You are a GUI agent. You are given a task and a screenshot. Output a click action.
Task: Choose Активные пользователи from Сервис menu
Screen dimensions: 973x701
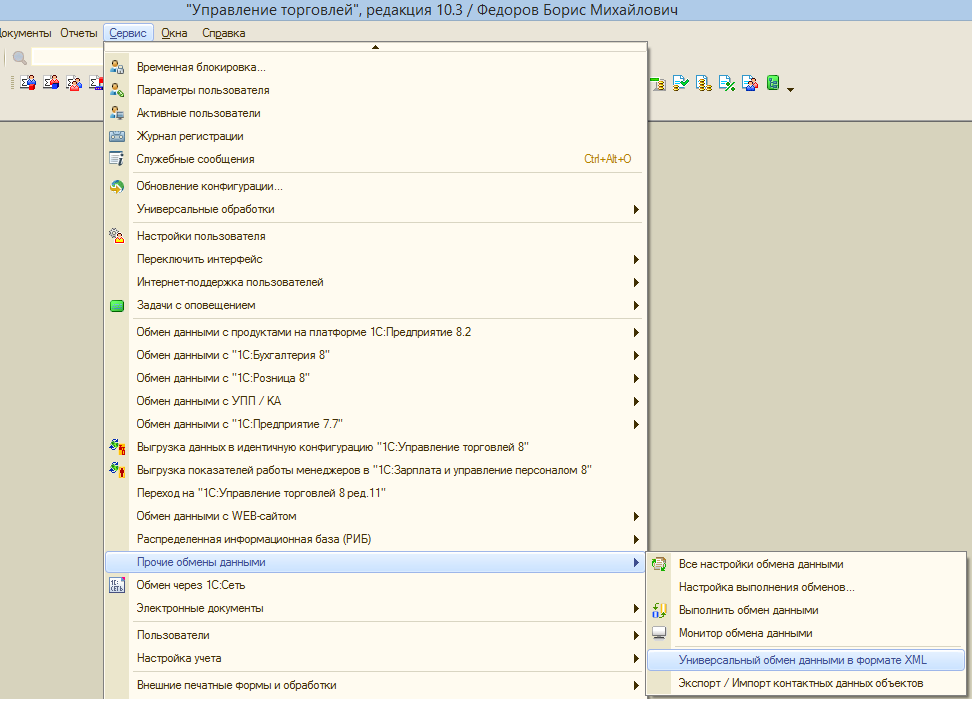tap(376, 113)
